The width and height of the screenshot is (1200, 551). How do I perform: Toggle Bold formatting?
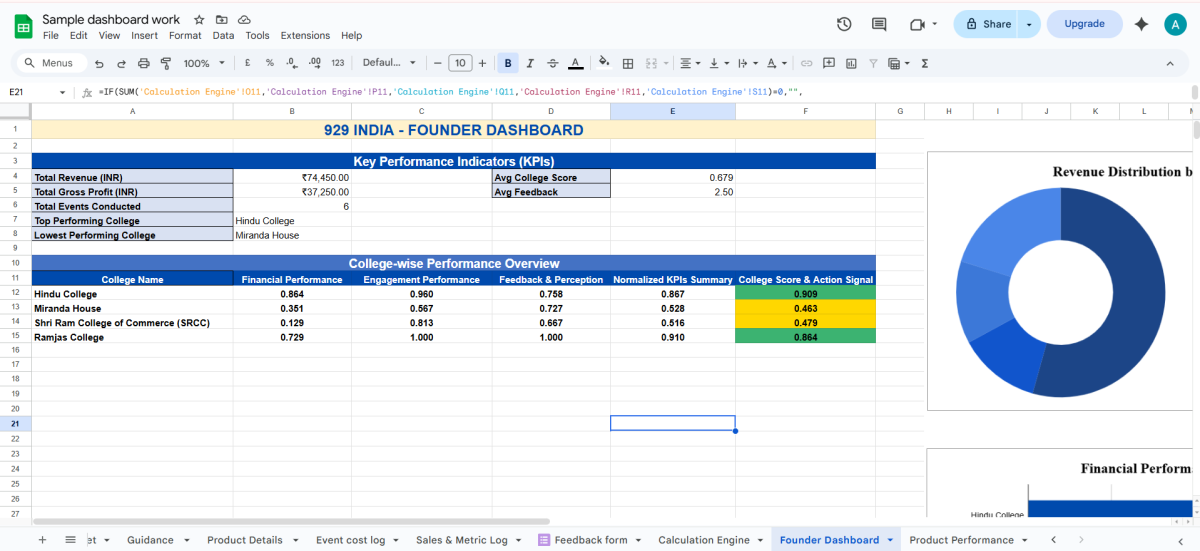click(x=508, y=63)
